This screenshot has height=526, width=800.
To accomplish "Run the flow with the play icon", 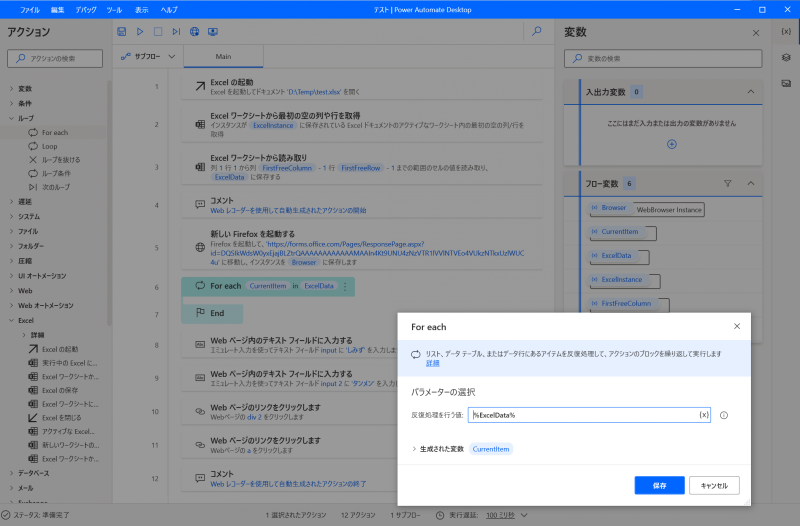I will point(140,32).
